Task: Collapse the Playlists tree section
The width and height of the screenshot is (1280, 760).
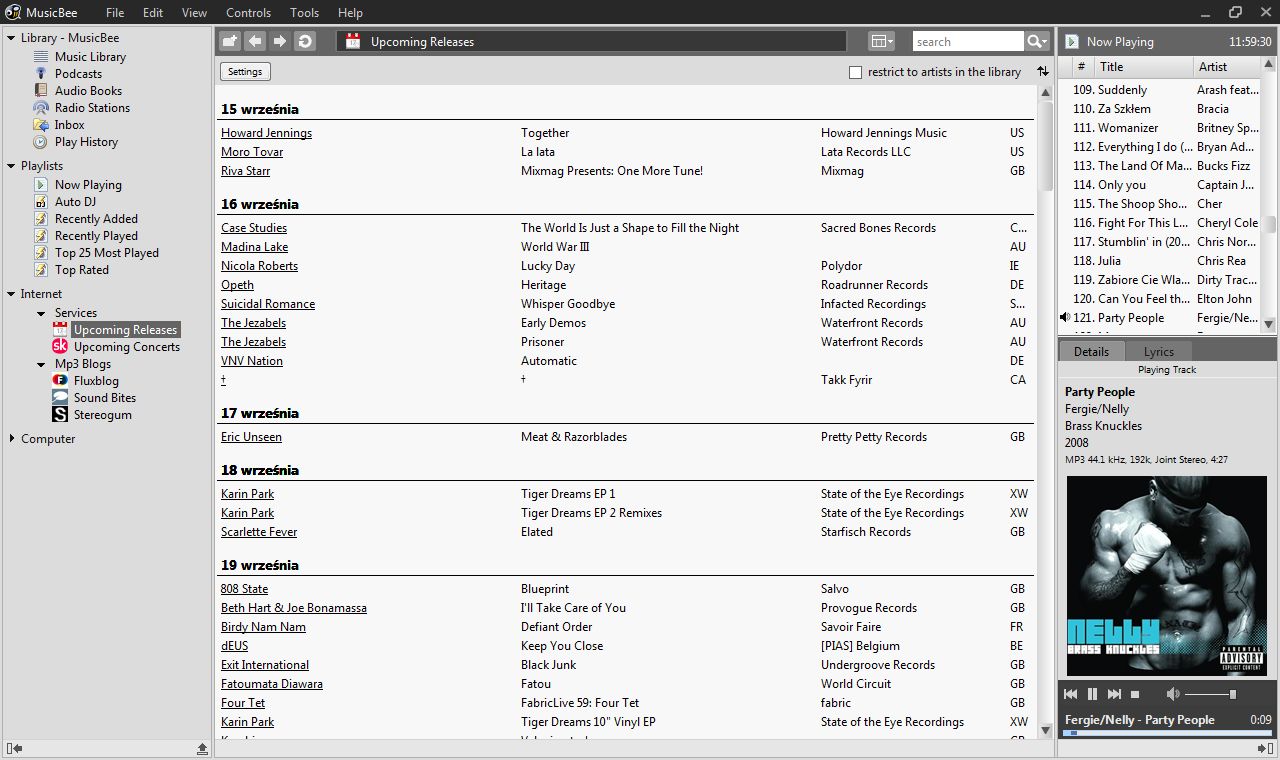Action: click(11, 166)
